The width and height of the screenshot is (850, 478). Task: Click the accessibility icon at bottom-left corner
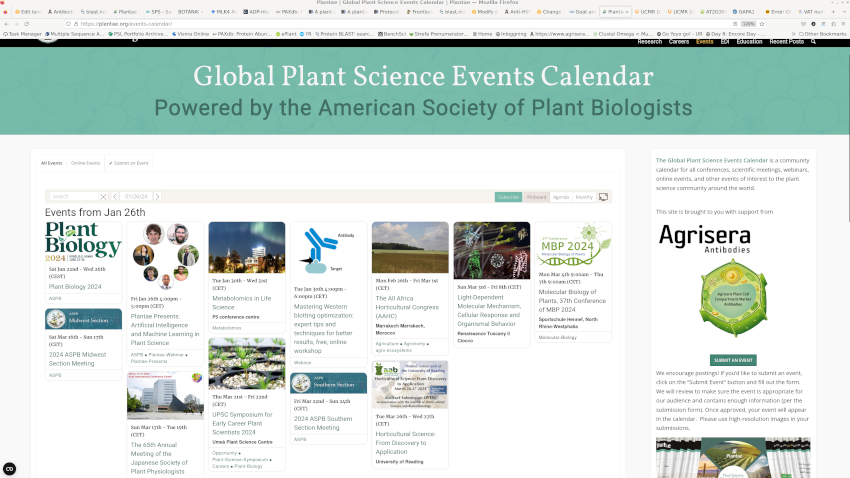pos(9,469)
